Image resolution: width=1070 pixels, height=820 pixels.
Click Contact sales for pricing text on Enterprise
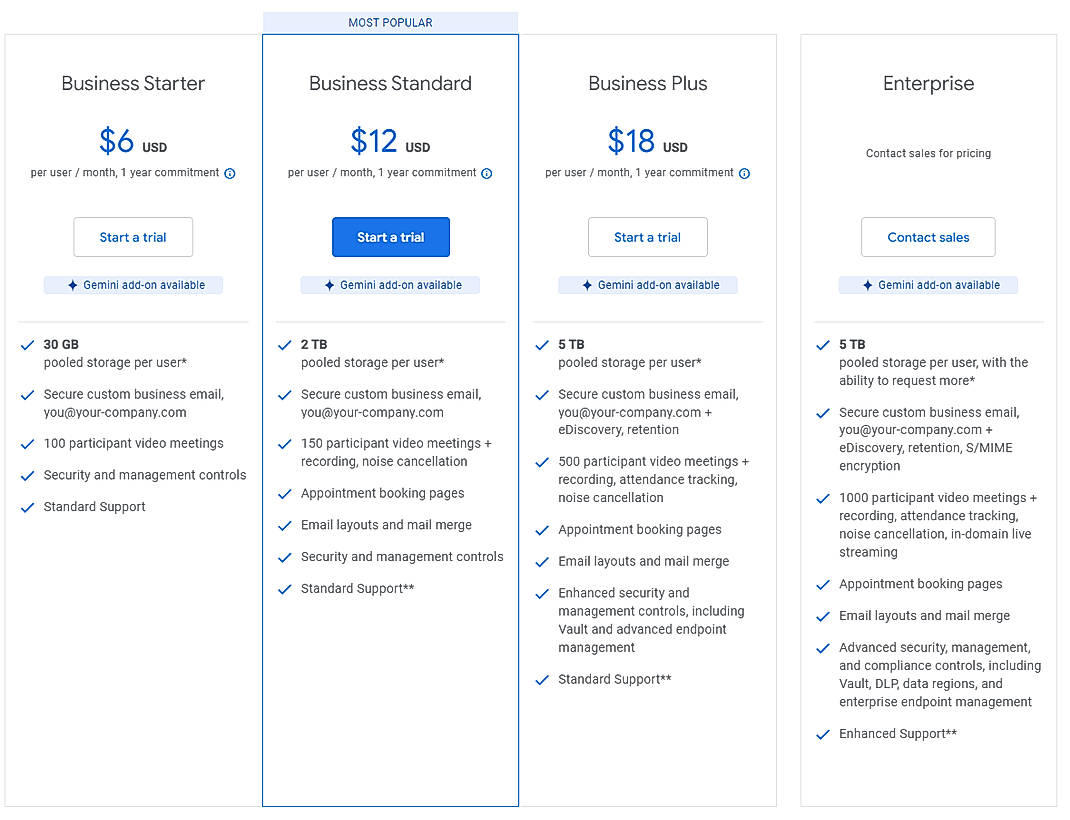(928, 153)
